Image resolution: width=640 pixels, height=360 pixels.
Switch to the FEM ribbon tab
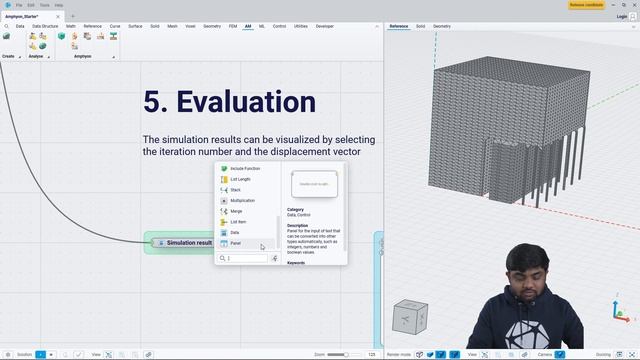233,26
